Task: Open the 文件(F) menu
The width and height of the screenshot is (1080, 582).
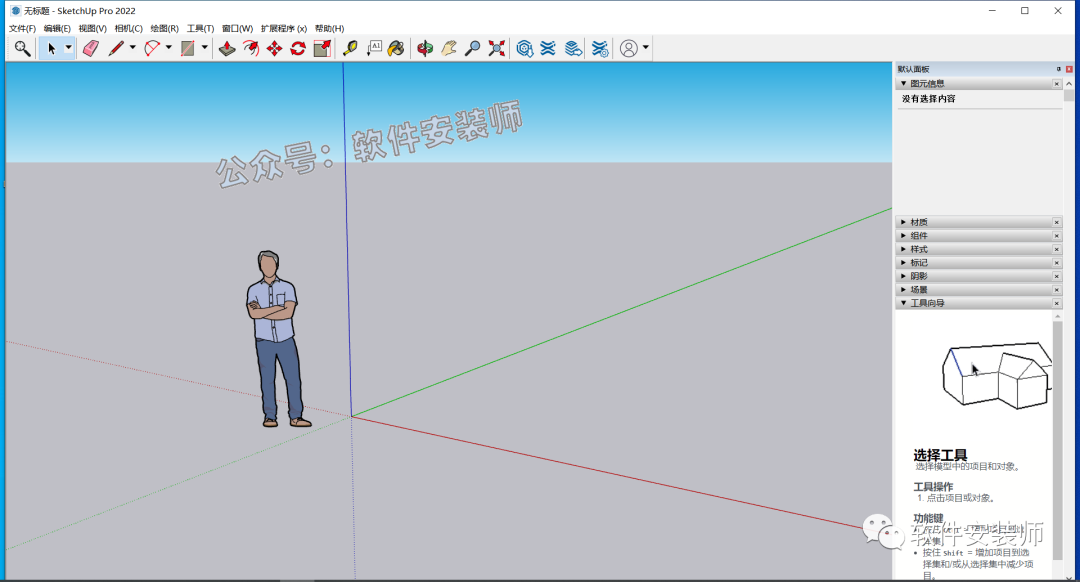Action: pos(22,28)
